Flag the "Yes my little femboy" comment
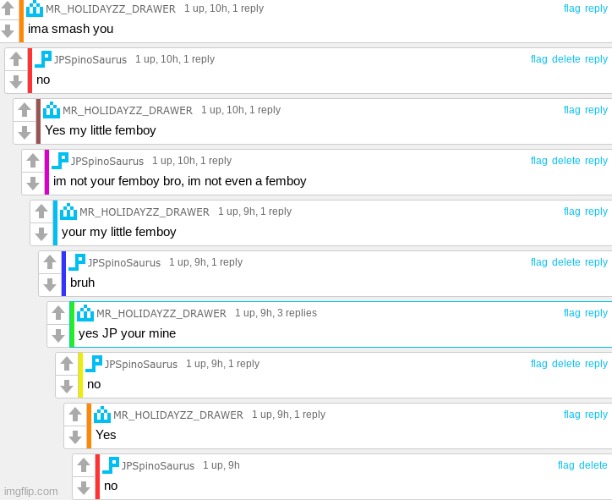This screenshot has height=500, width=612. 572,110
